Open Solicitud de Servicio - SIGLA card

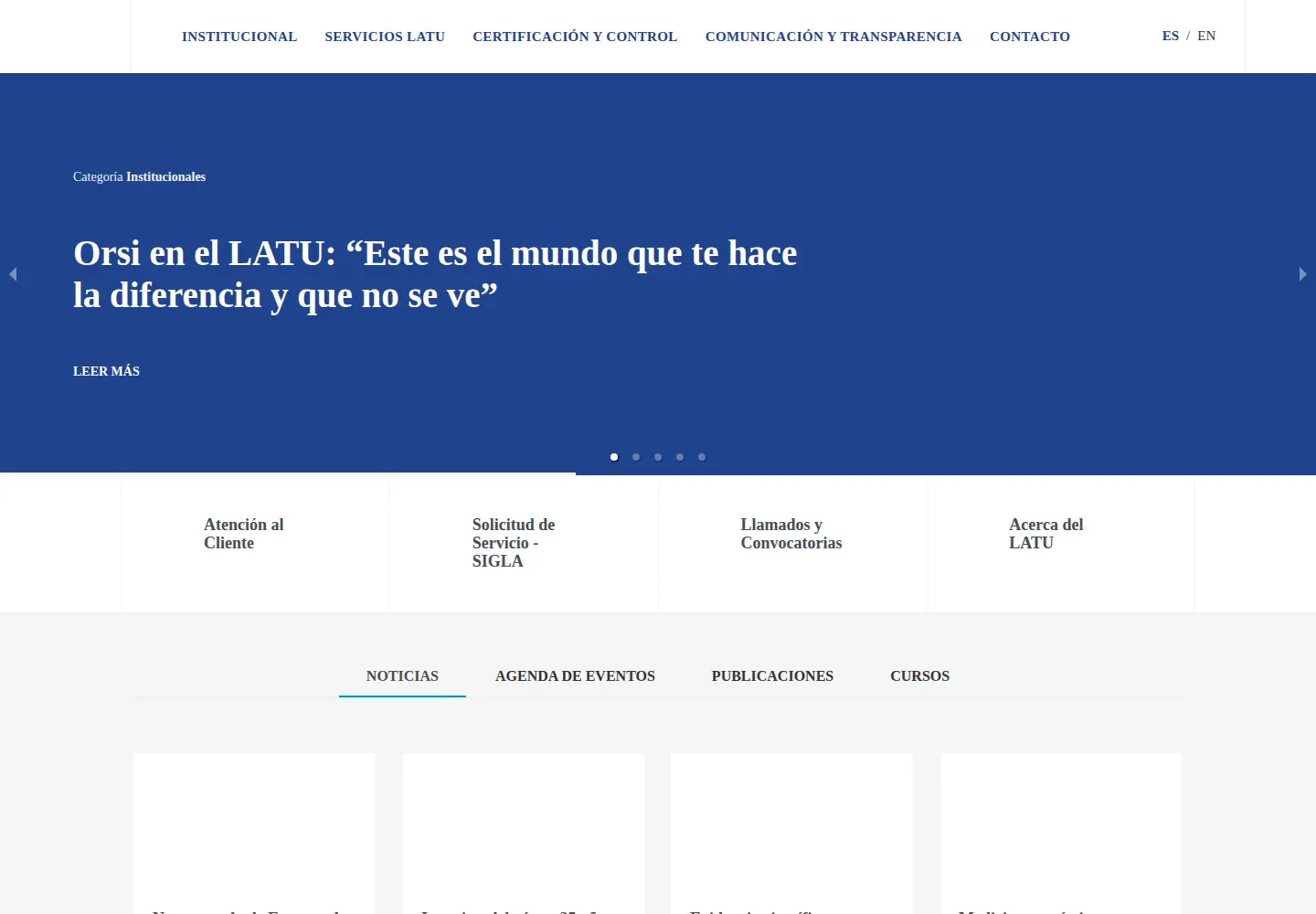coord(525,546)
